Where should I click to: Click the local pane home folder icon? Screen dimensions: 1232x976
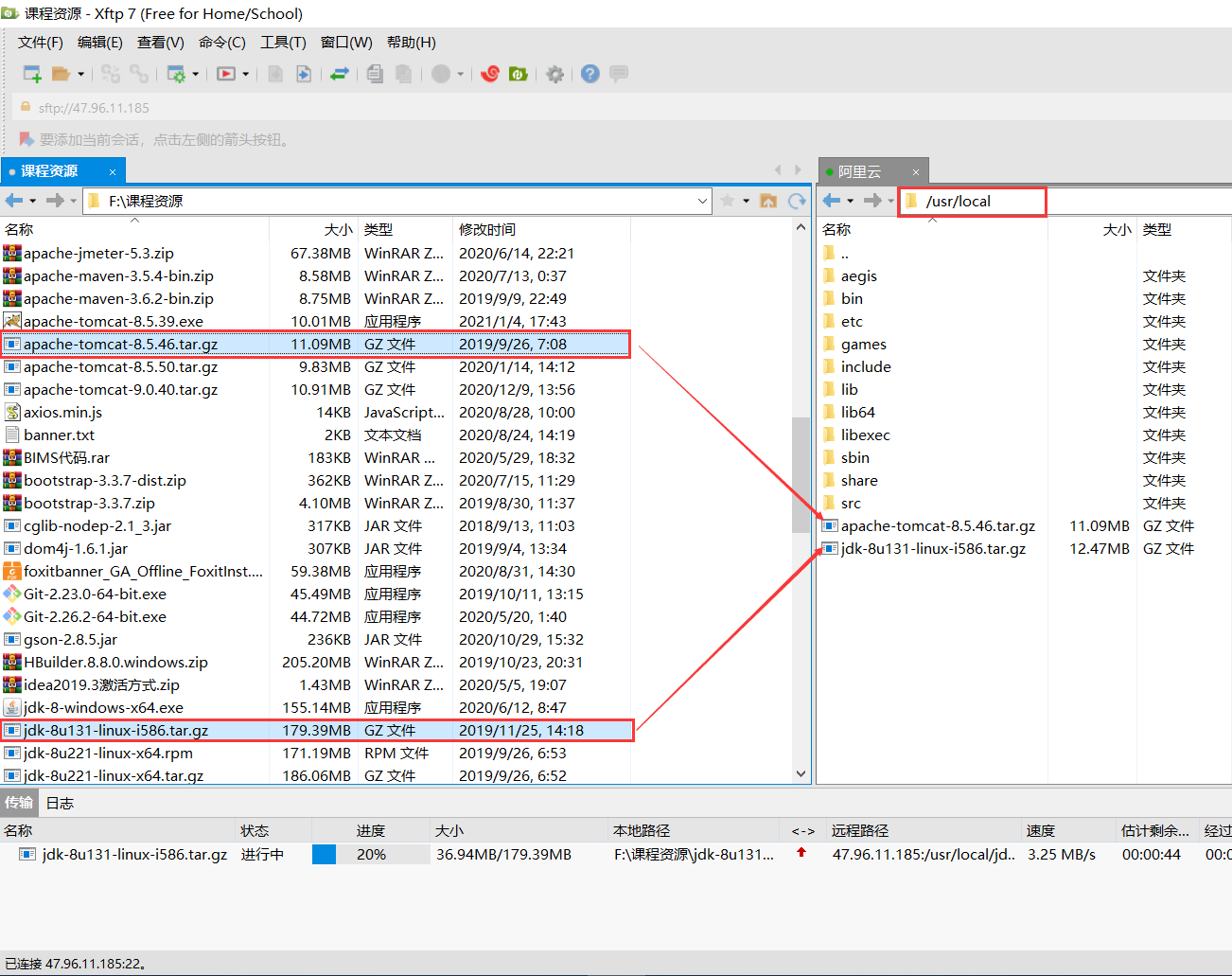[768, 201]
